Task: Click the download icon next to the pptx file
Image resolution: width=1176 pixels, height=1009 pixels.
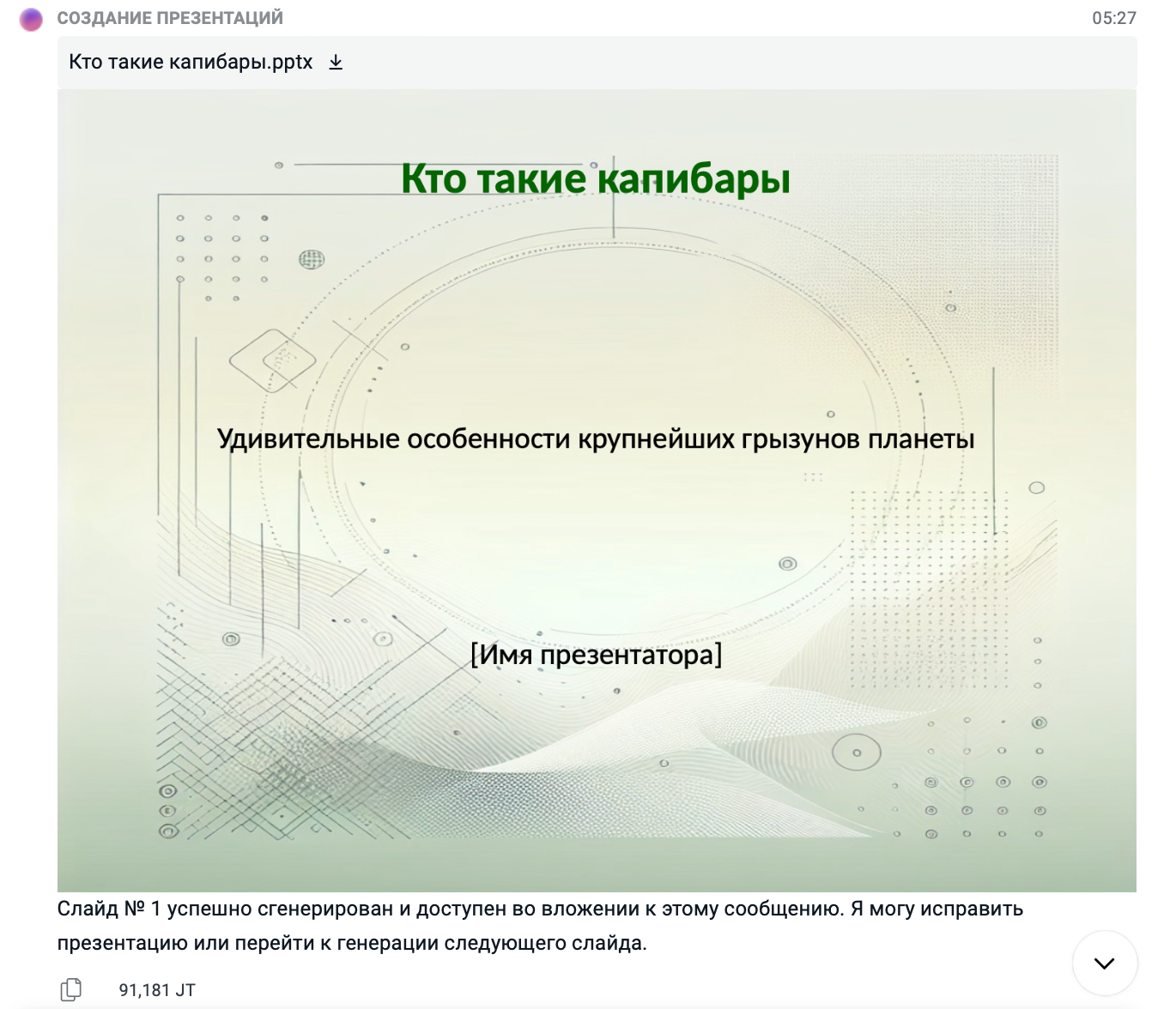Action: [x=336, y=62]
